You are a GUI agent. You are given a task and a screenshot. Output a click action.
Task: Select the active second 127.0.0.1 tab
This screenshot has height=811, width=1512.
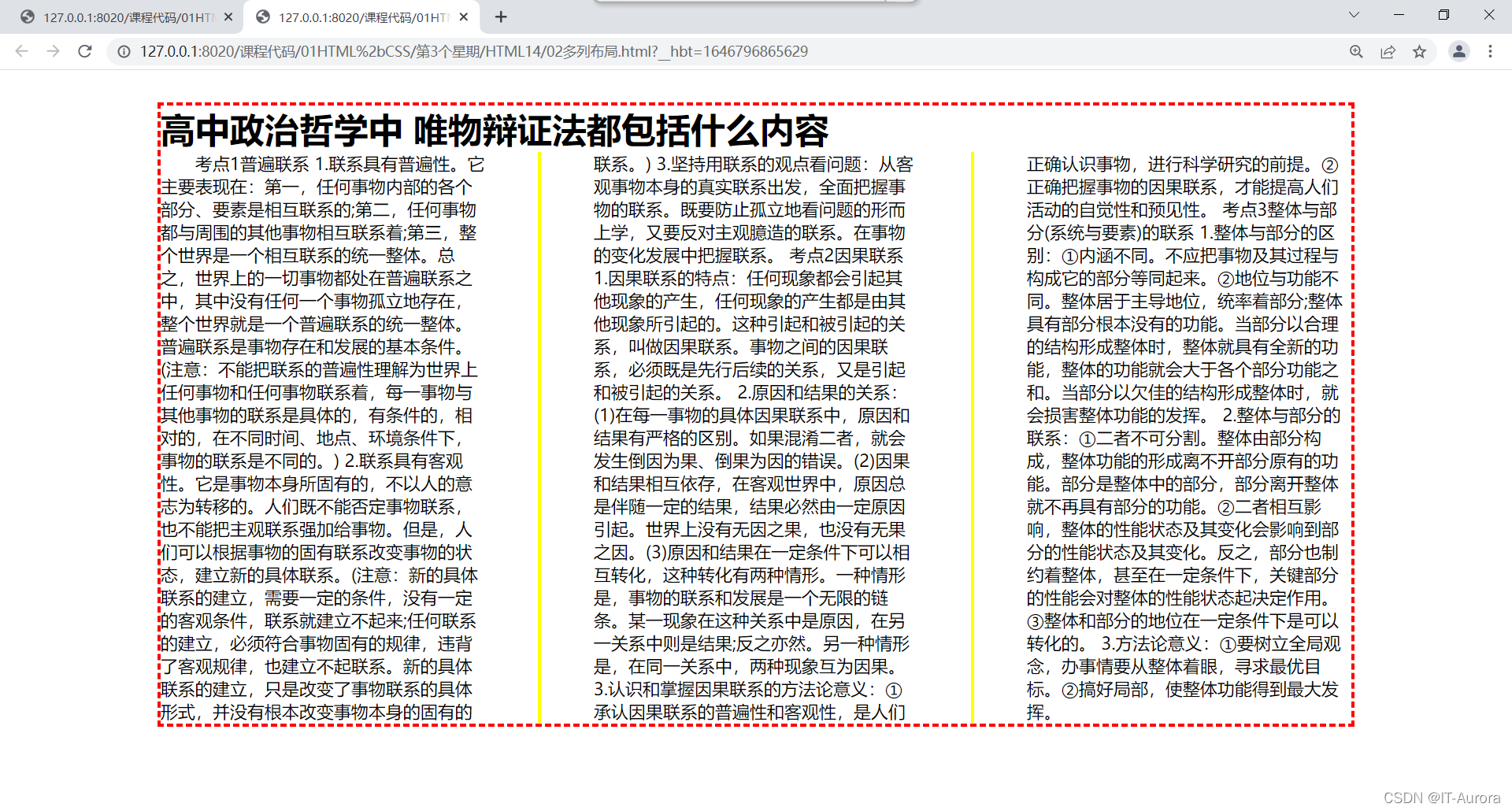(x=362, y=17)
